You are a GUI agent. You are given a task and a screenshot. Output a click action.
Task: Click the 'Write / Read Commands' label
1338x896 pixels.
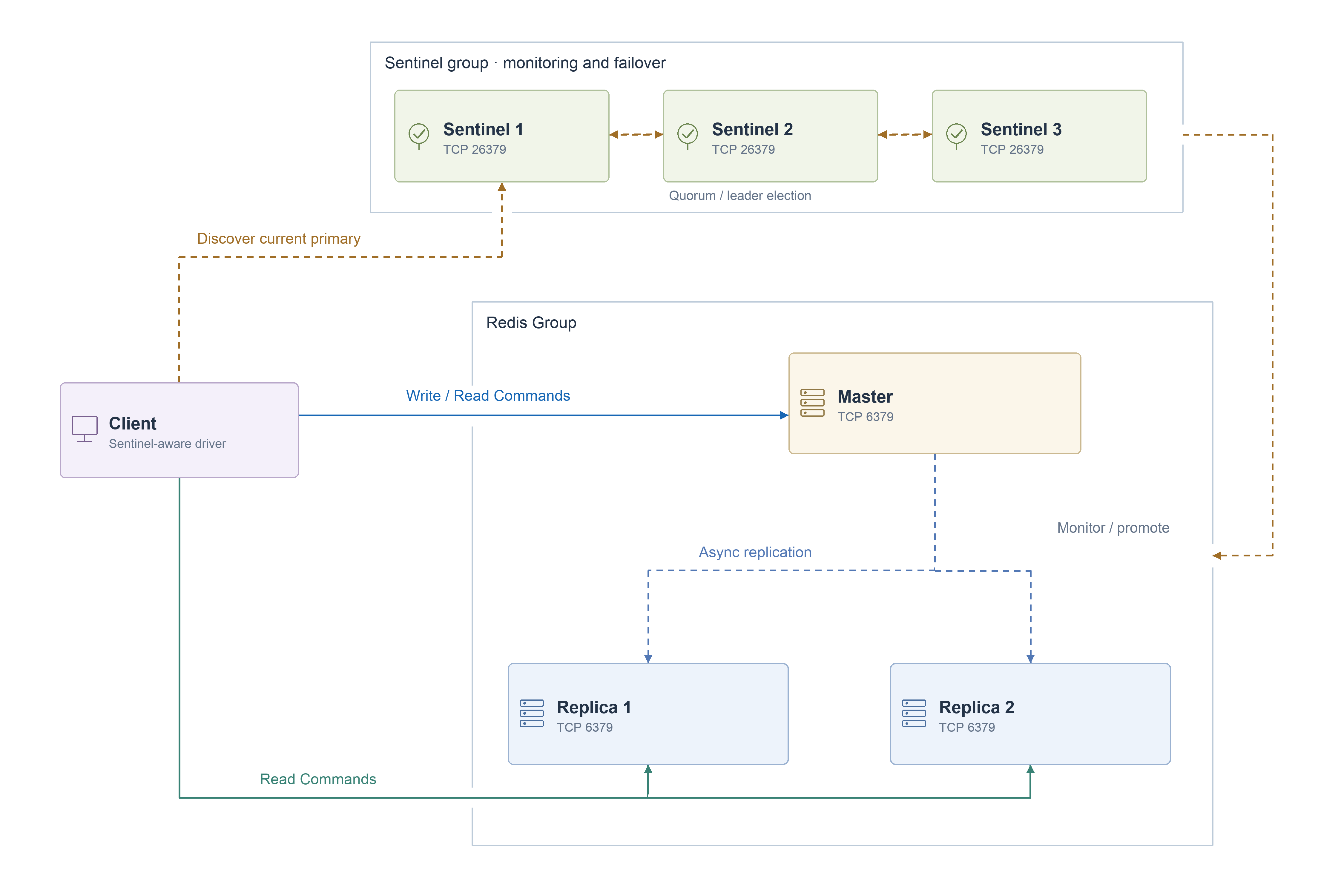tap(488, 395)
